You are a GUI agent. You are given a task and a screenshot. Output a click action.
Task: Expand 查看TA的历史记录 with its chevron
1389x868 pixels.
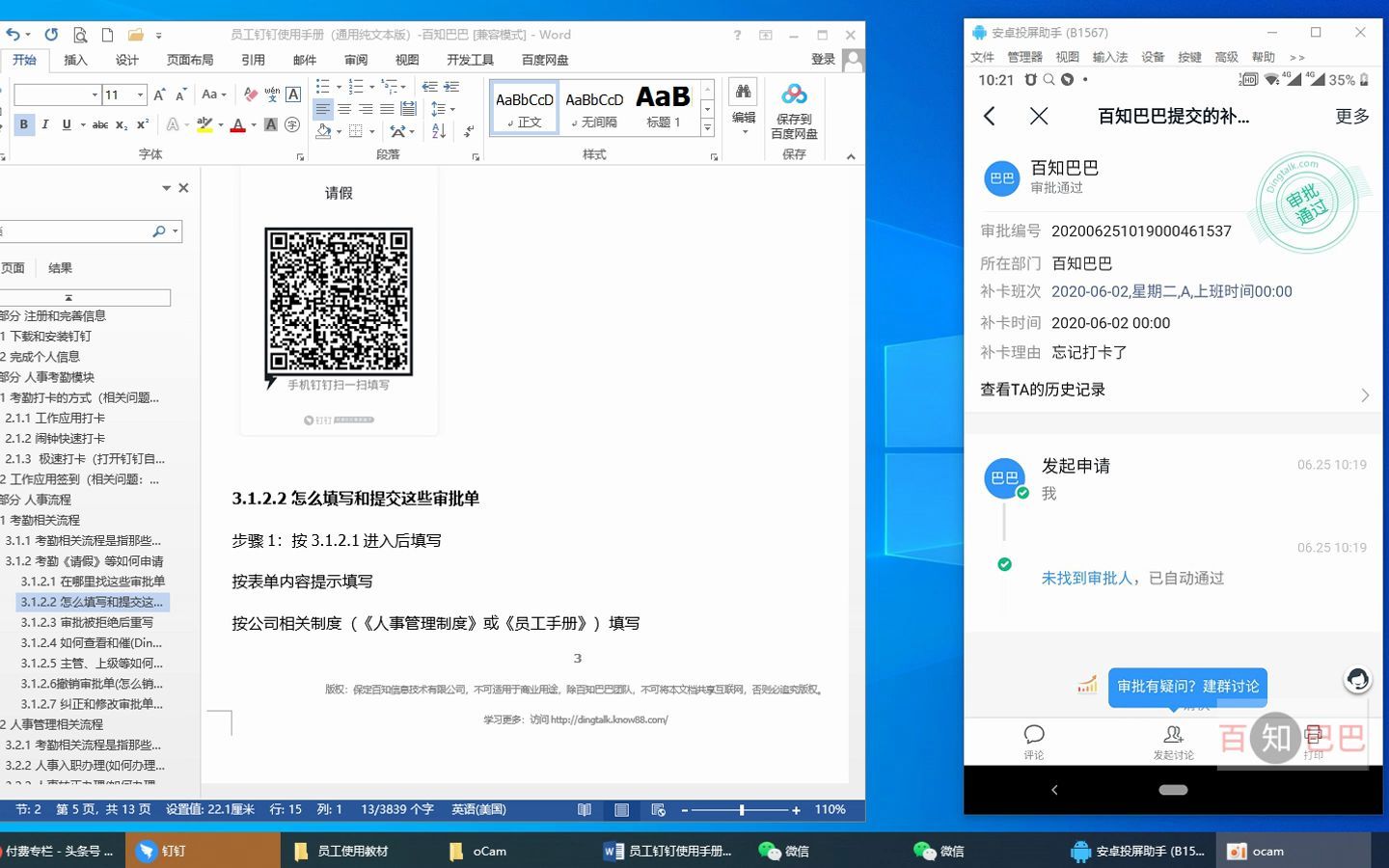1366,394
